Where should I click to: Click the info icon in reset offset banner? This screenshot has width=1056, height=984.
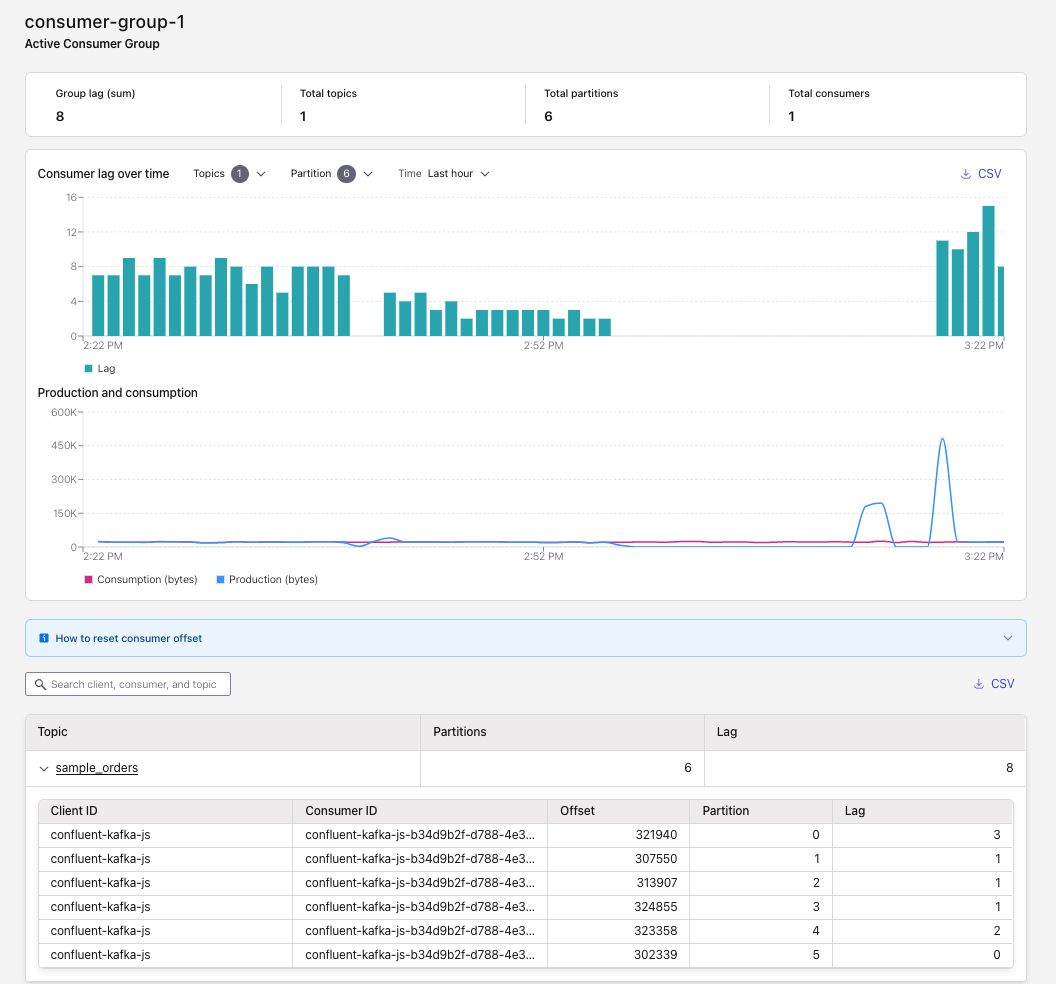tap(44, 638)
